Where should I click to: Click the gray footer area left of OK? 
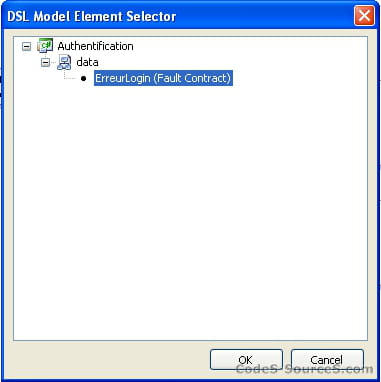pyautogui.click(x=110, y=360)
